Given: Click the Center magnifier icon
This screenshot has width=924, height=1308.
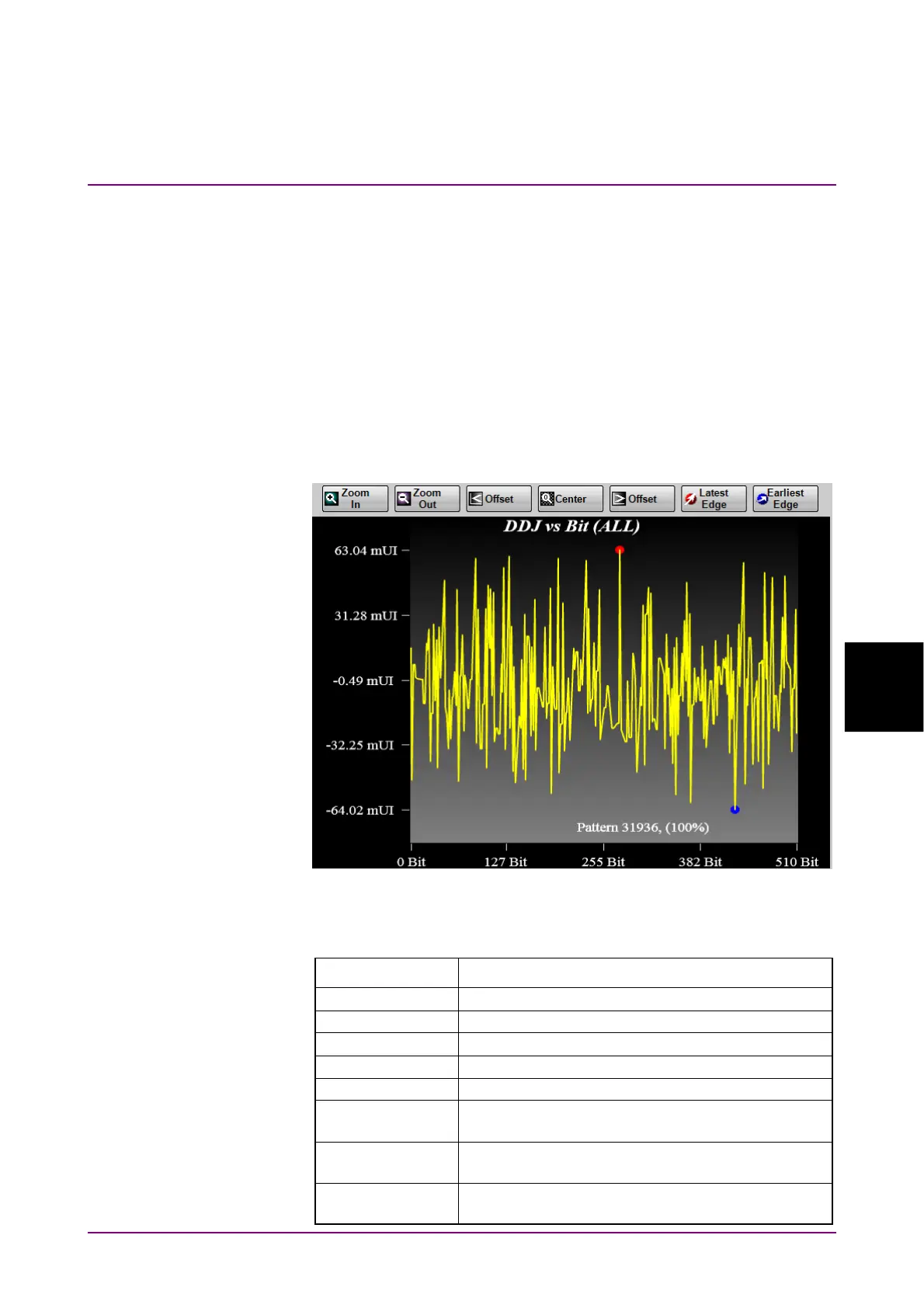Looking at the screenshot, I should tap(547, 499).
